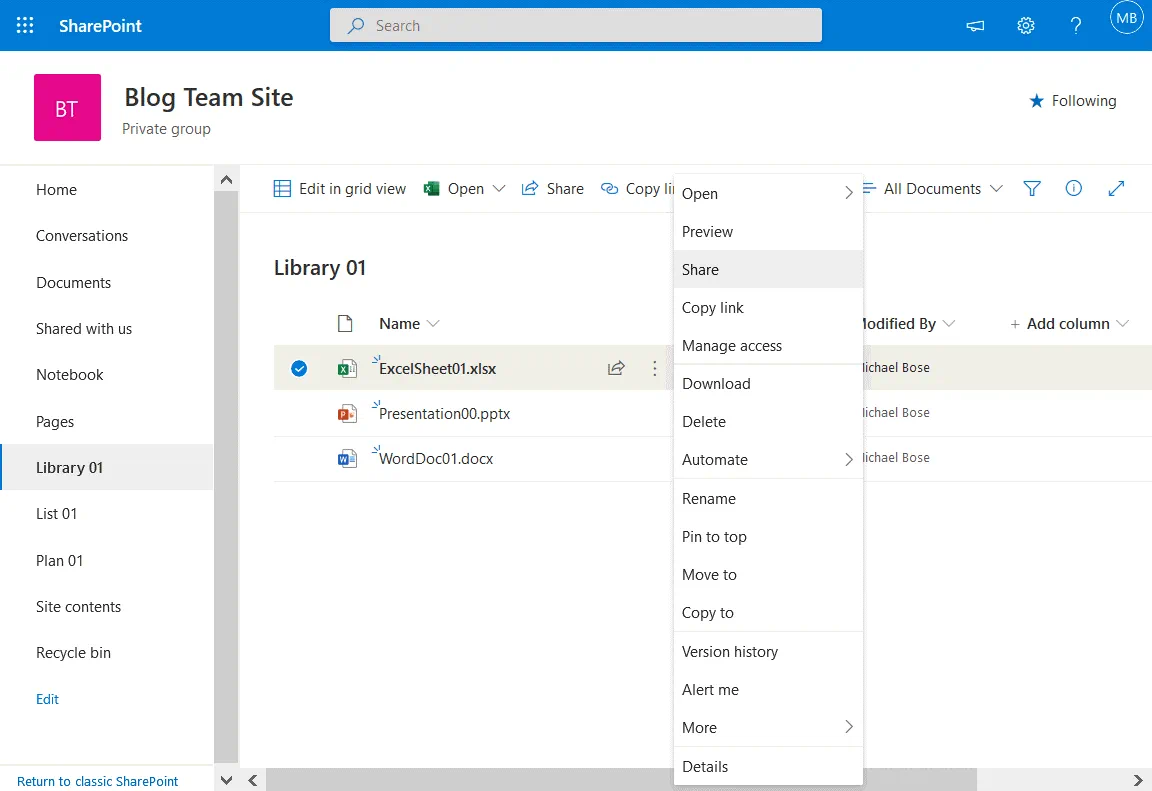Click Return to classic SharePoint link
The width and height of the screenshot is (1152, 791).
(98, 781)
